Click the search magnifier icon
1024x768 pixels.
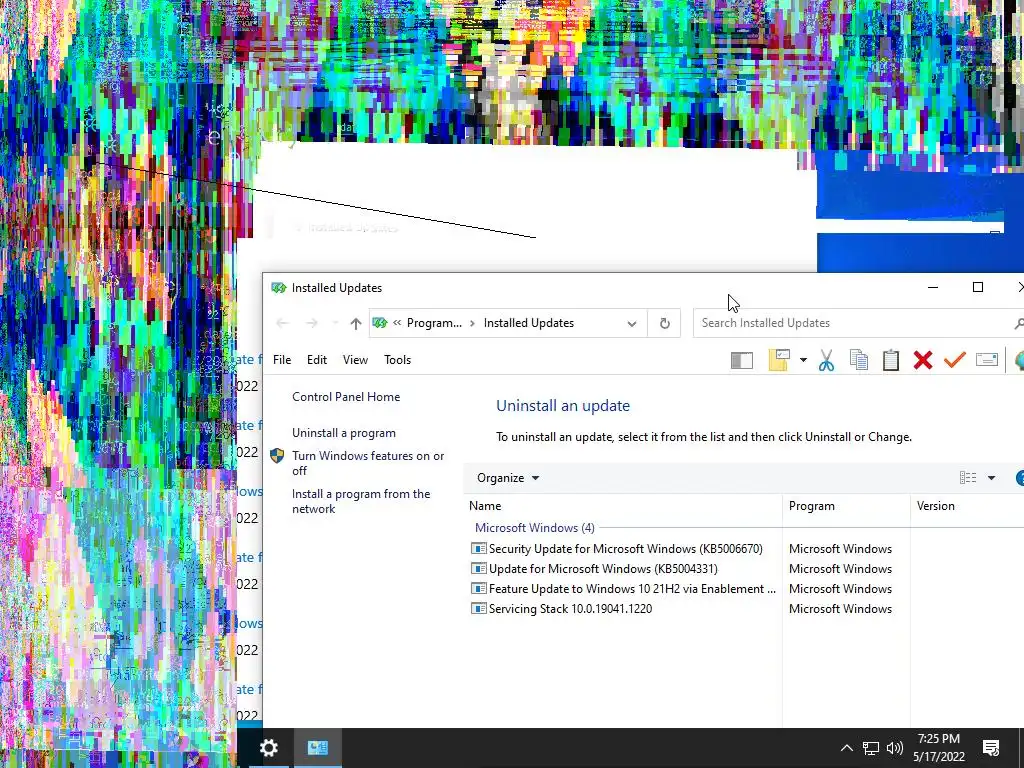[x=1018, y=323]
